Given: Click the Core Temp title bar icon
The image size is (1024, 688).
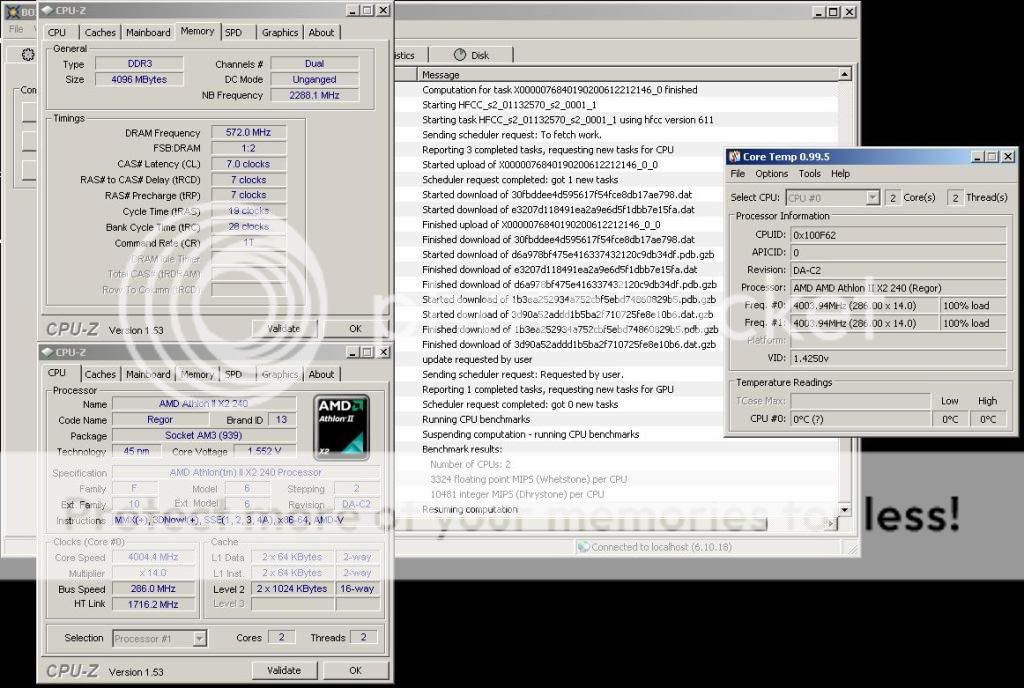Looking at the screenshot, I should pyautogui.click(x=735, y=157).
